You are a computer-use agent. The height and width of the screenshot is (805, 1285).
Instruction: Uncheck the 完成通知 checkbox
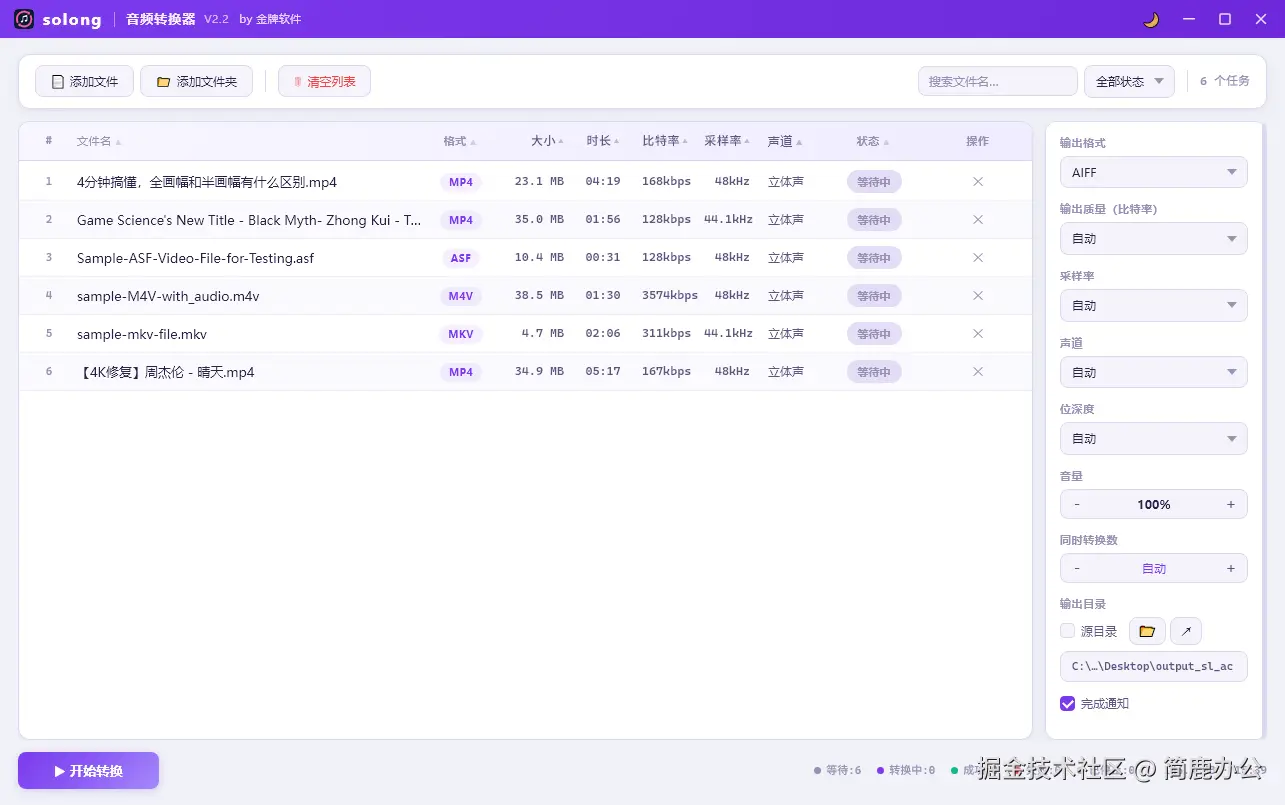(x=1067, y=703)
